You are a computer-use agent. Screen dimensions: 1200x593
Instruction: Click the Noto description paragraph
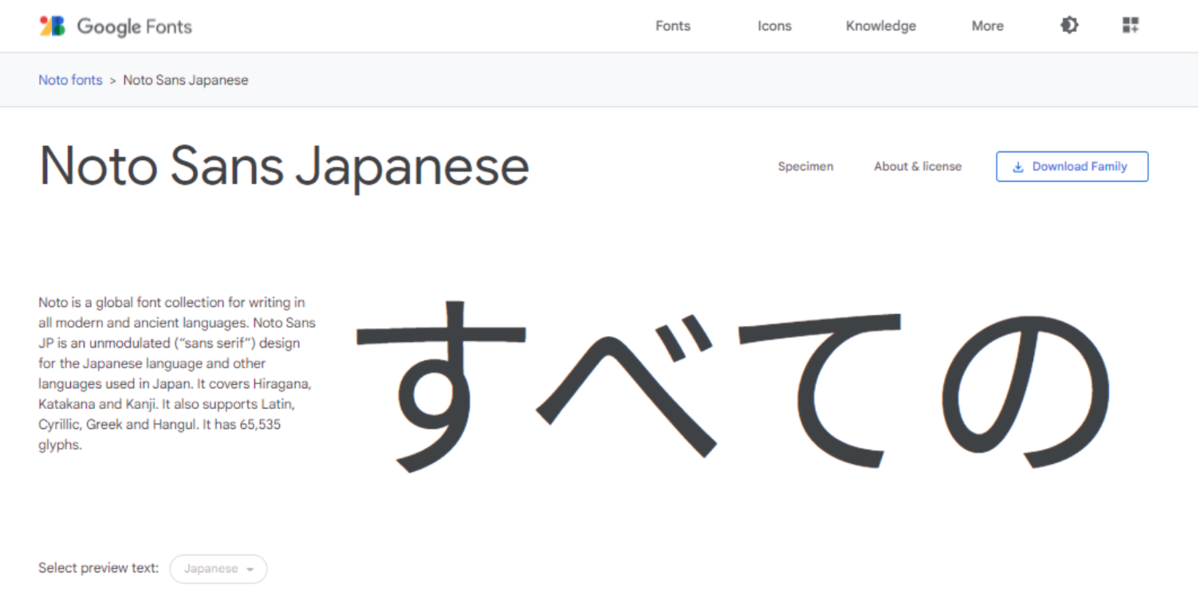(178, 374)
